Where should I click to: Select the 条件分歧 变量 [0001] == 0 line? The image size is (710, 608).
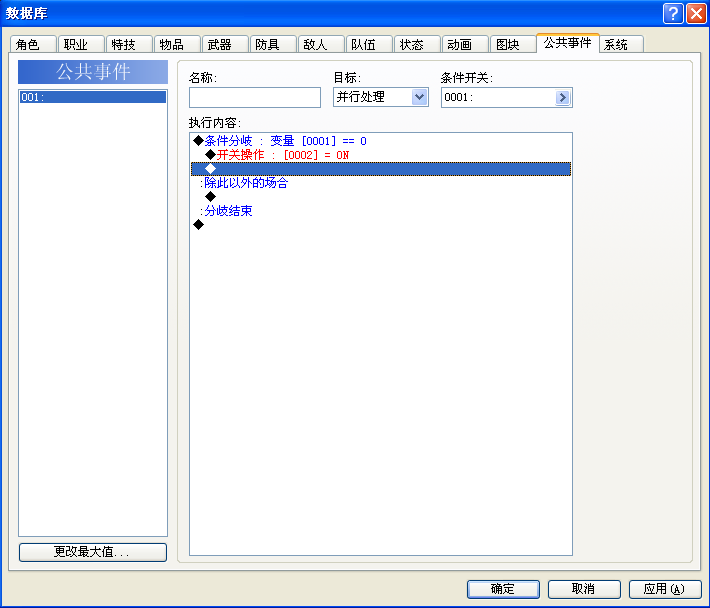(x=381, y=141)
